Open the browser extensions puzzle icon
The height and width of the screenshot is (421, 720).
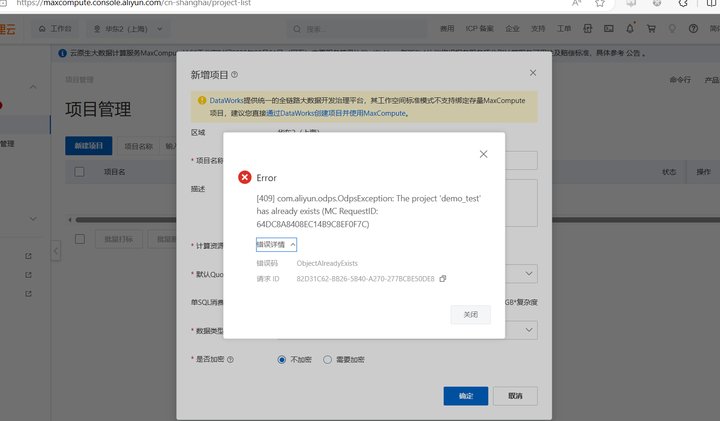tap(683, 3)
